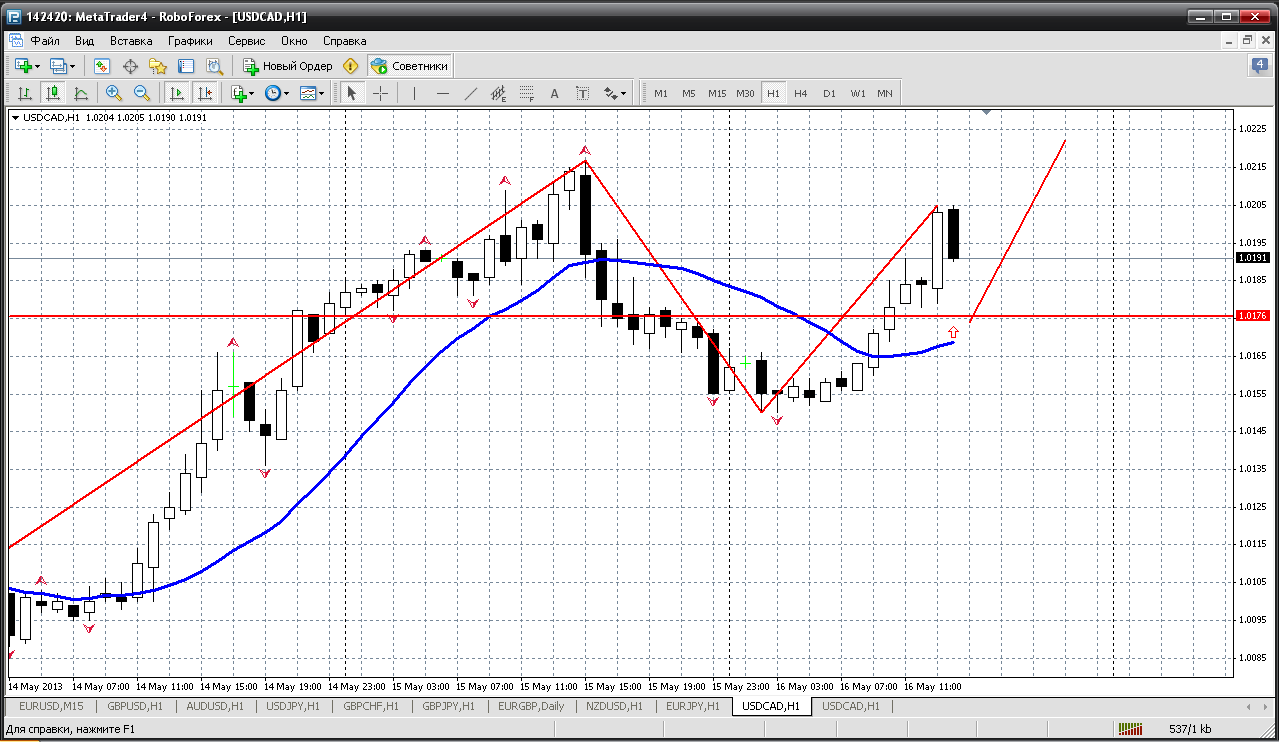
Task: Switch chart to candlesticks type
Action: pos(53,93)
